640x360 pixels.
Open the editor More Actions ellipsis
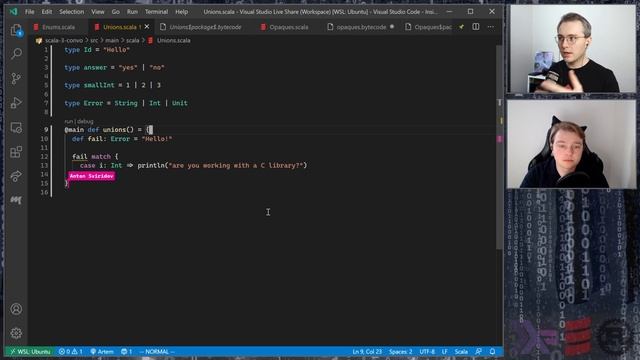tap(491, 27)
